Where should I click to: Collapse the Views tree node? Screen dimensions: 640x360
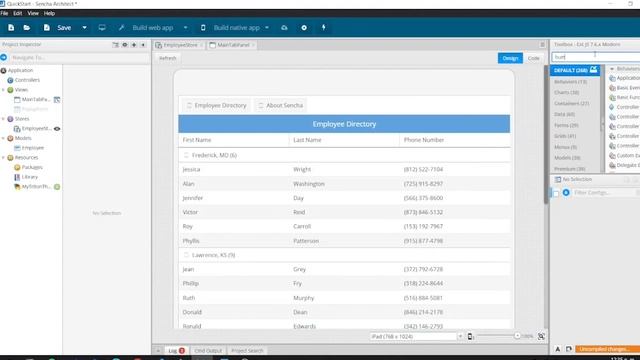[3, 90]
